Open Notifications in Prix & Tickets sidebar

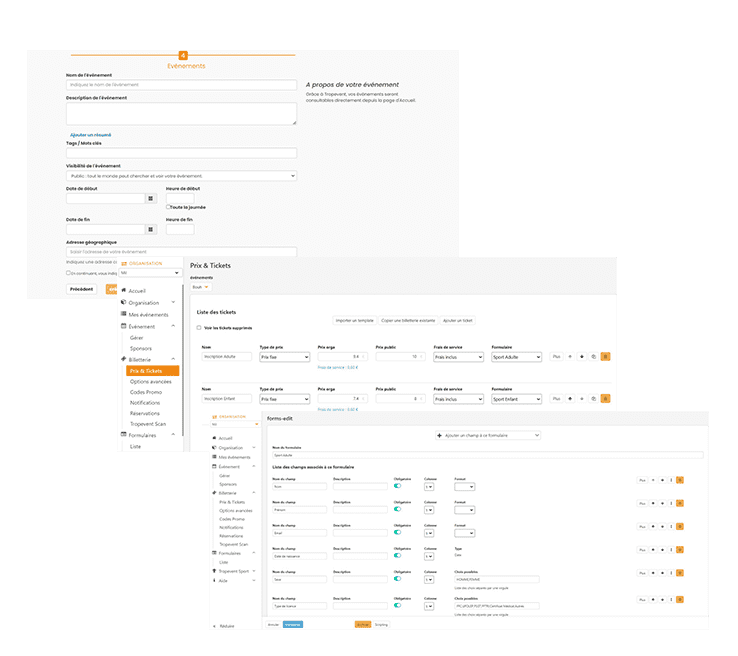click(145, 403)
